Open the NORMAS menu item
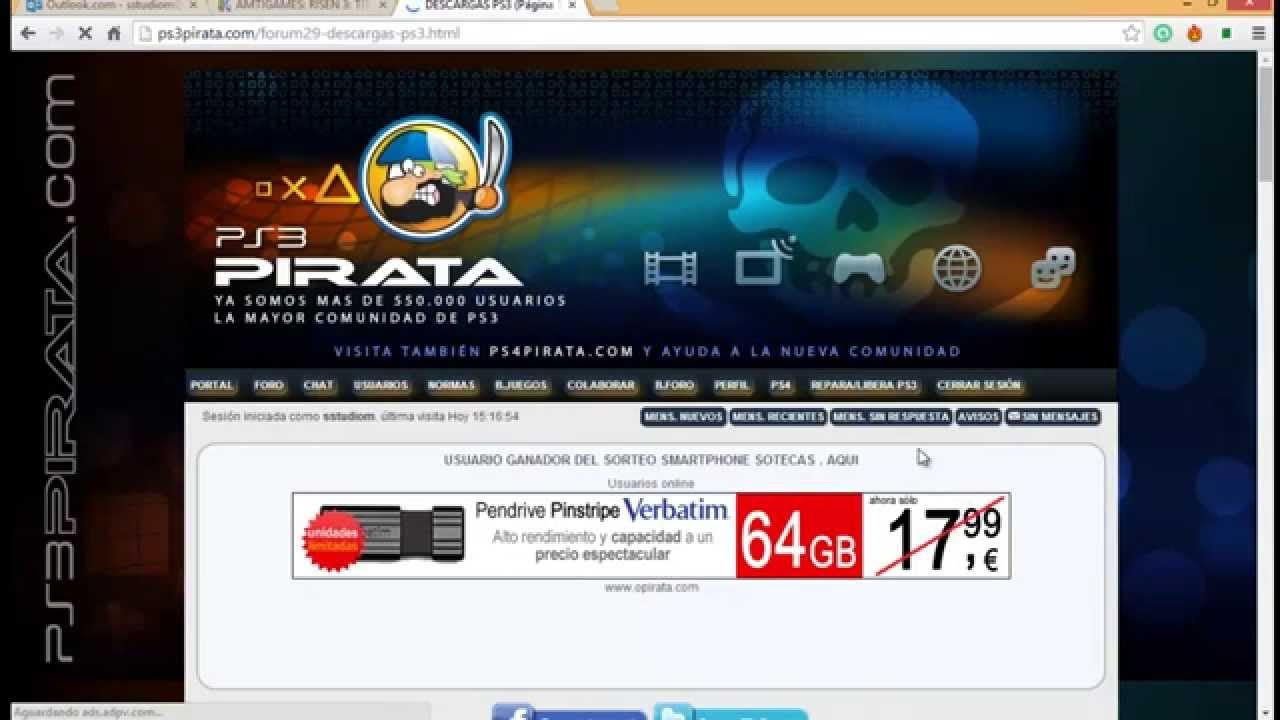Viewport: 1280px width, 720px height. point(451,385)
